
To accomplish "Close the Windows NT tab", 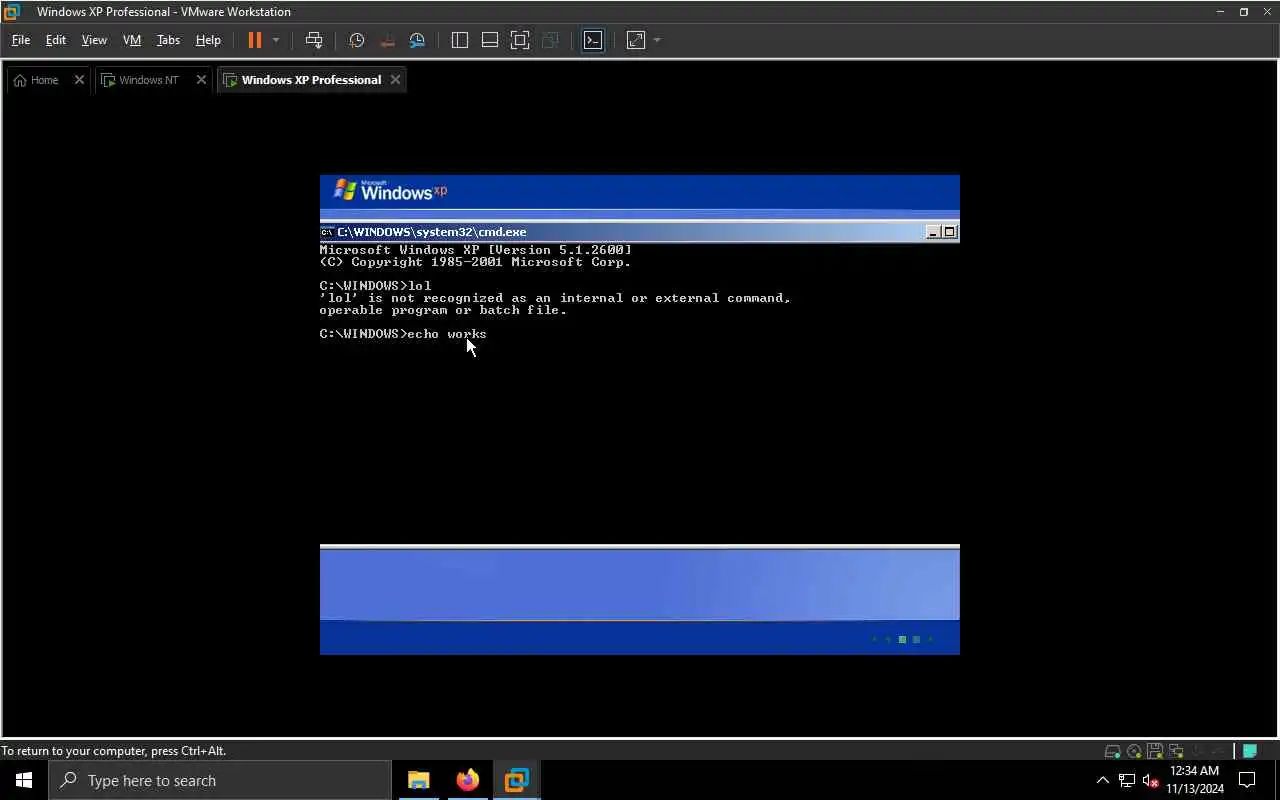I will point(201,80).
